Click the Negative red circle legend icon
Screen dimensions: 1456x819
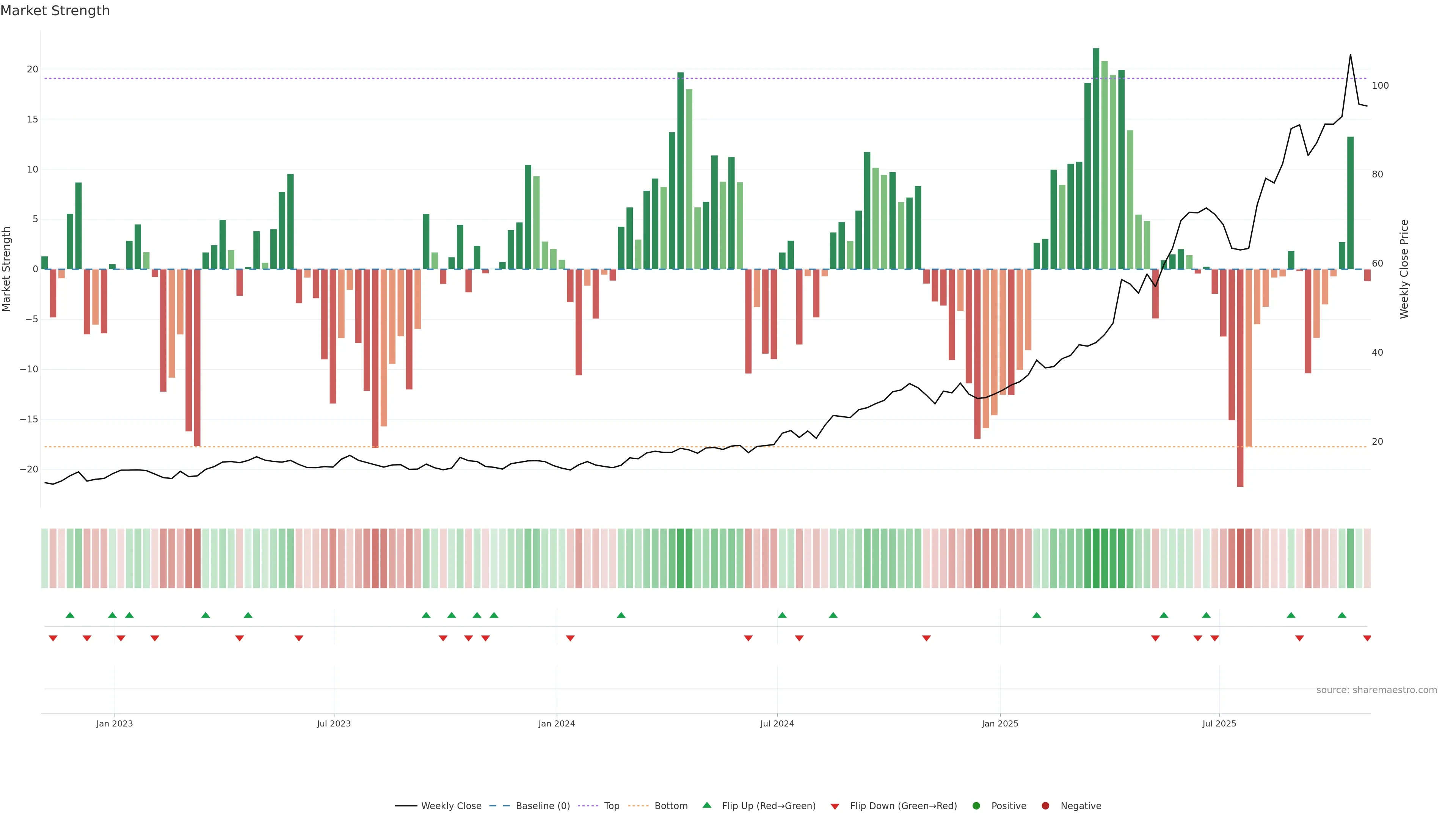1045,806
